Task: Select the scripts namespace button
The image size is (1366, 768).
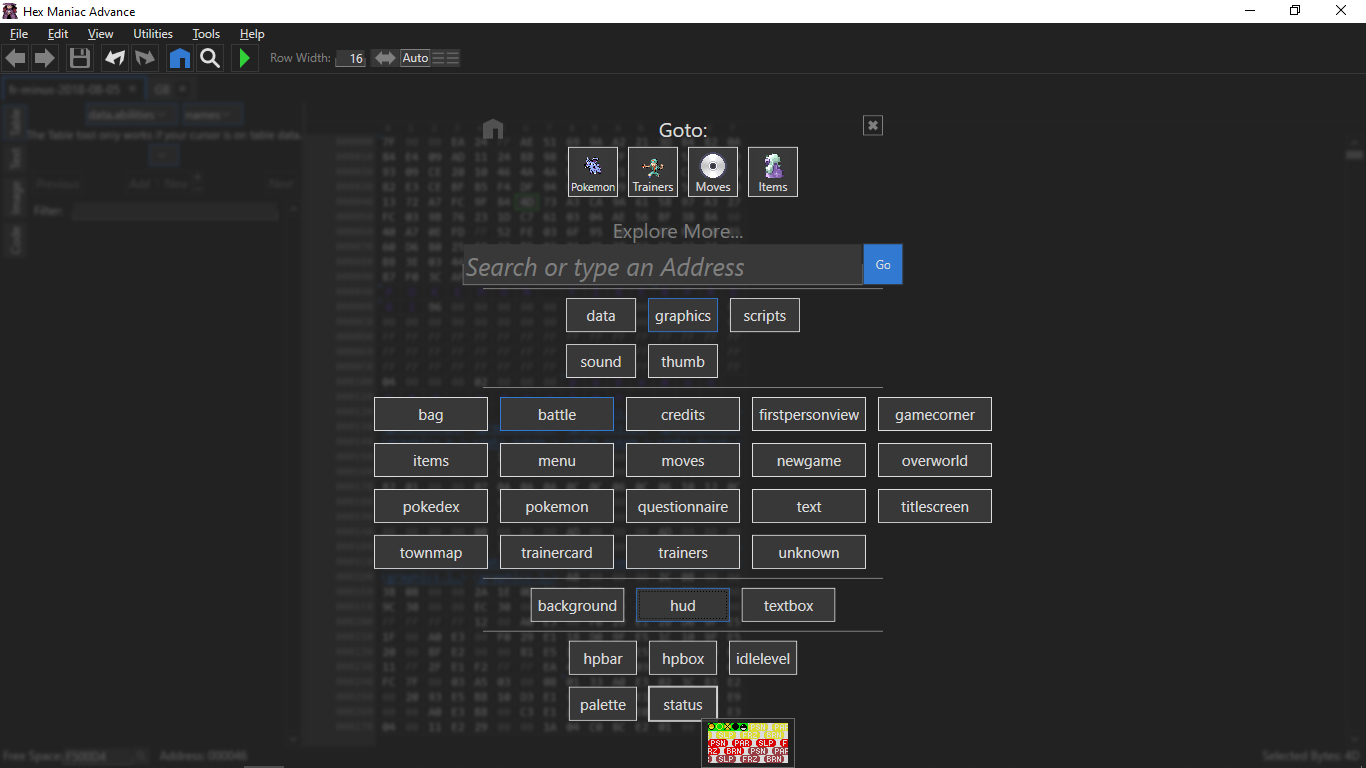Action: pos(765,316)
